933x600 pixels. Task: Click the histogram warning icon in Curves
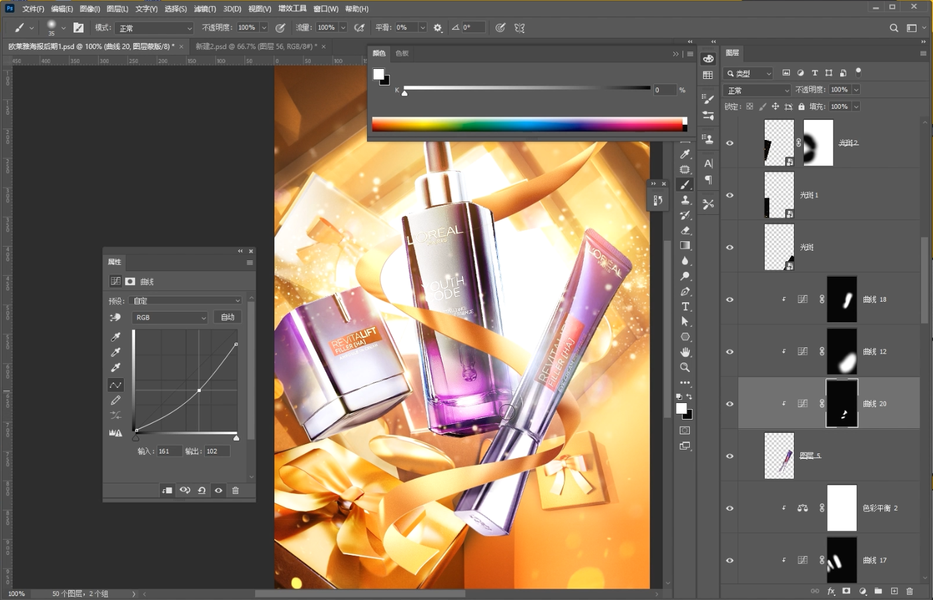(115, 433)
